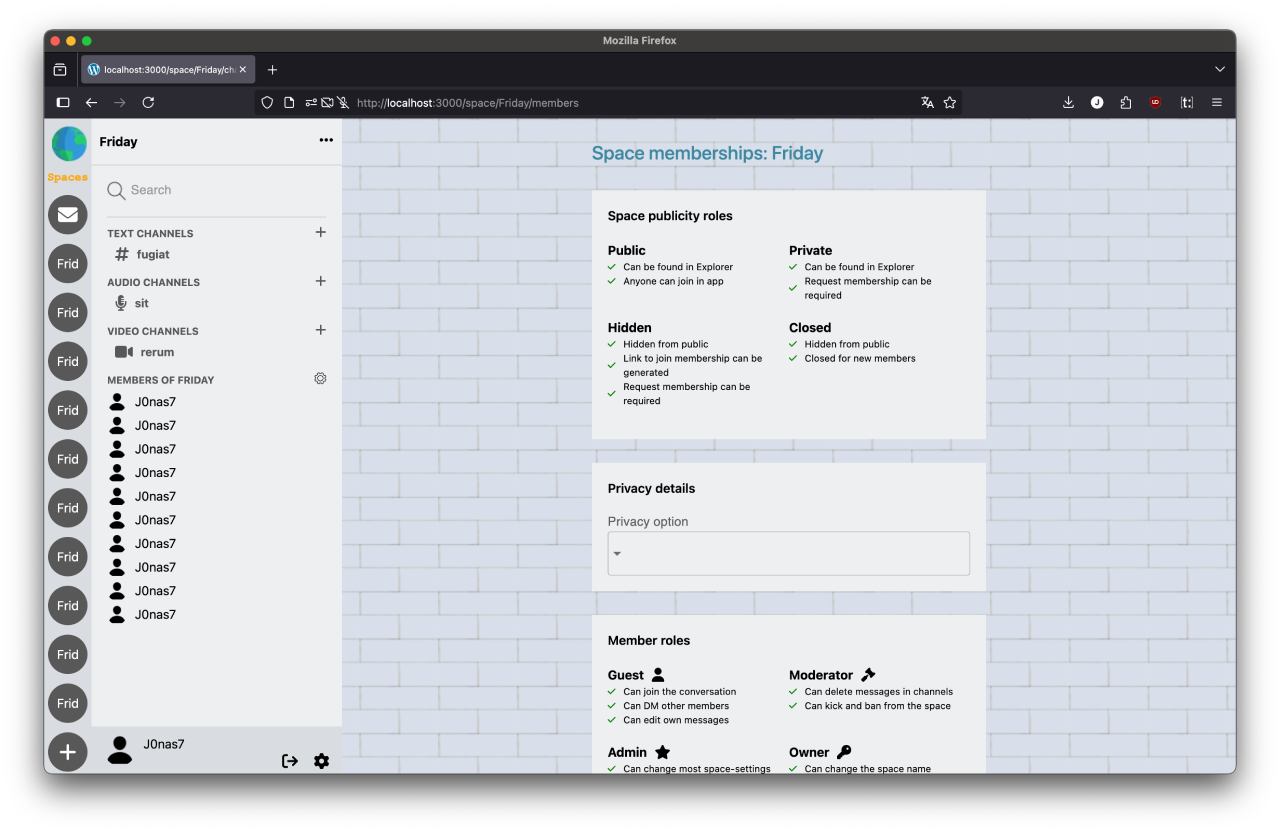Open the fugiat text channel
Image resolution: width=1280 pixels, height=832 pixels.
point(152,255)
